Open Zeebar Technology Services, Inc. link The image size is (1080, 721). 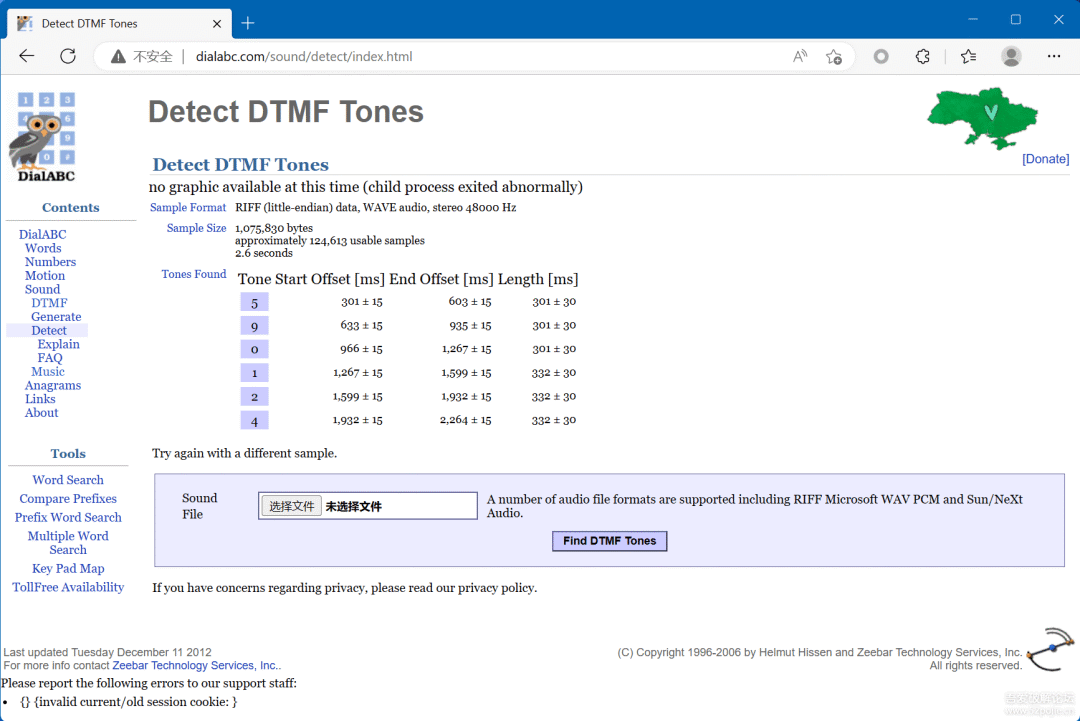(x=196, y=666)
